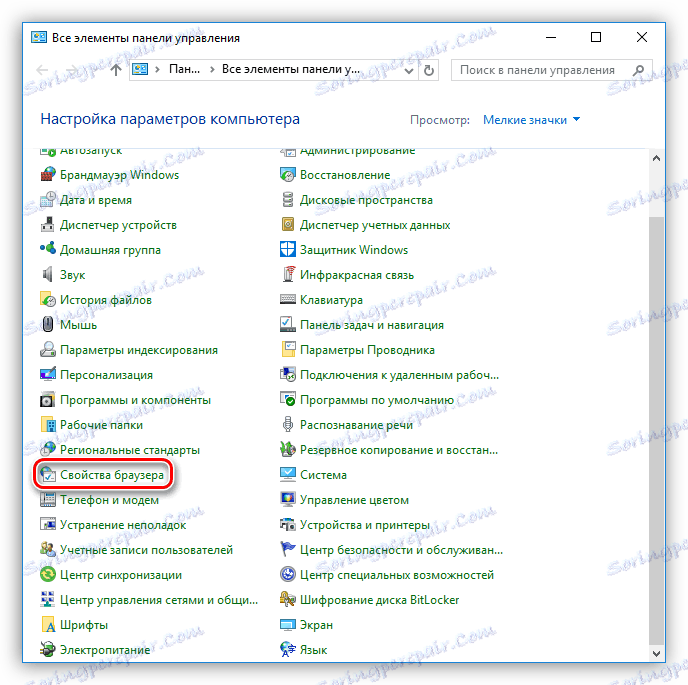
Task: Maximize the control panel window
Action: click(595, 37)
